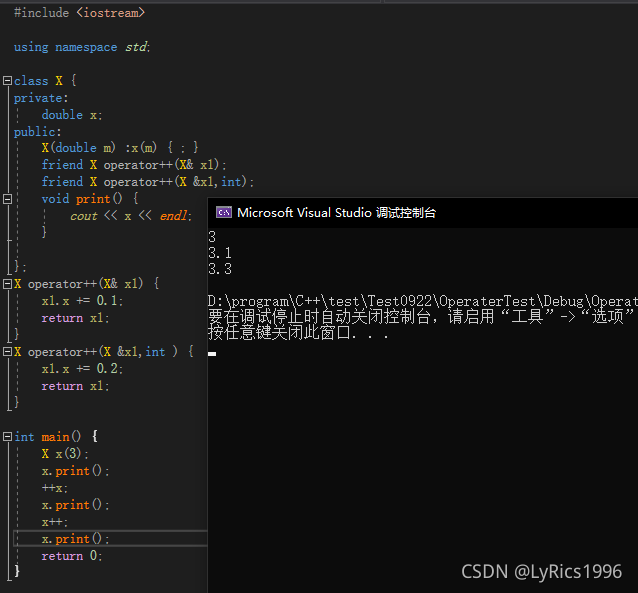
Task: Click the 'friend X operator++(X& x1);' declaration
Action: click(x=134, y=165)
